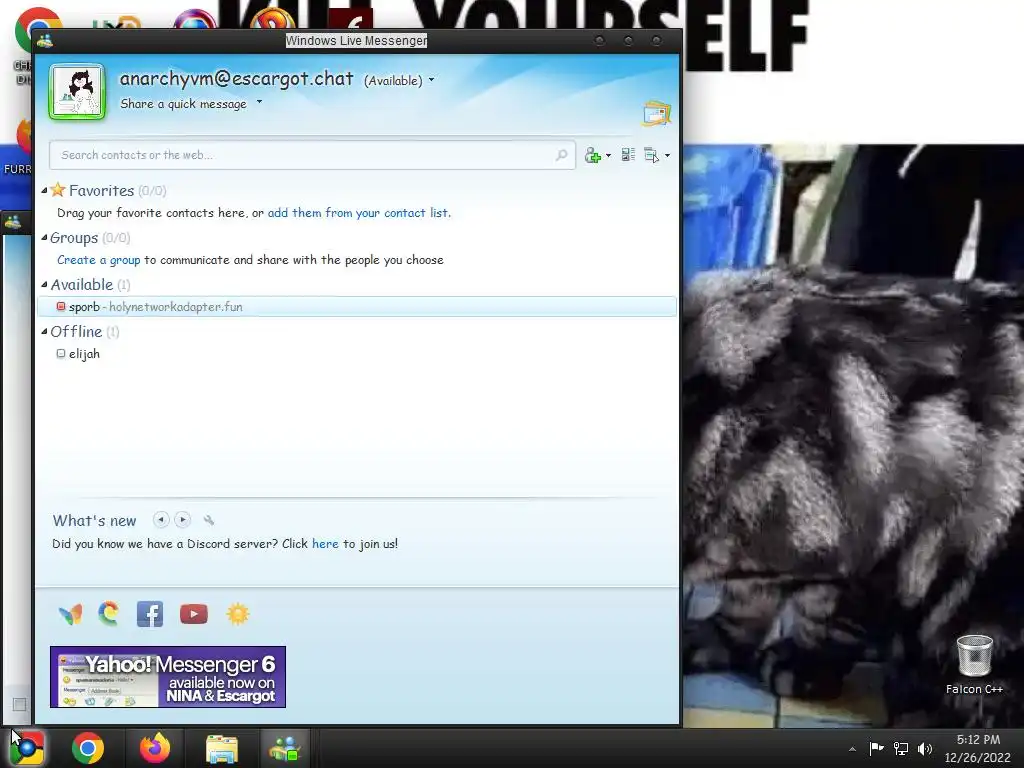Image resolution: width=1024 pixels, height=768 pixels.
Task: Click the Groups section header text
Action: [x=74, y=238]
